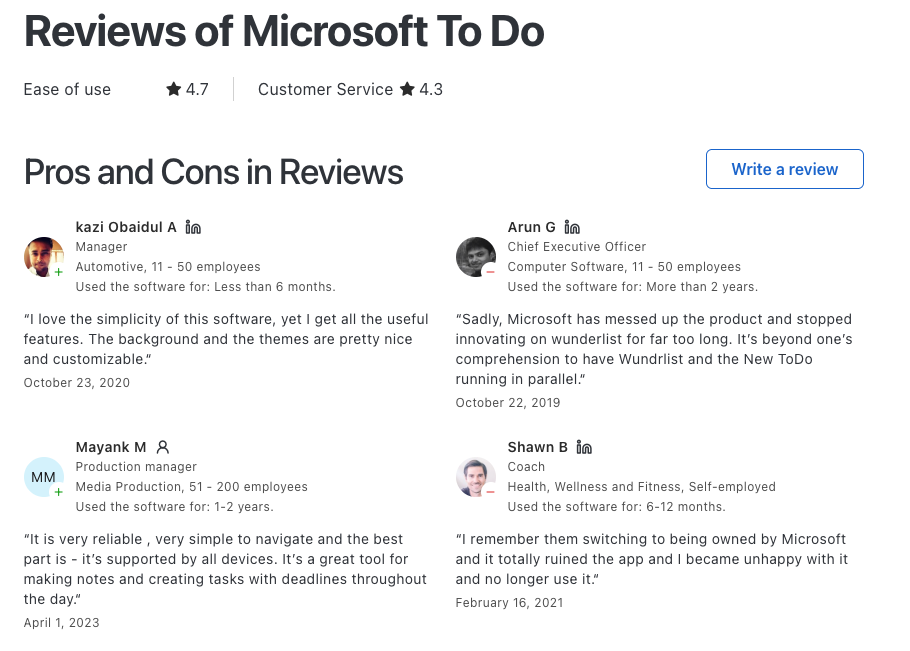Image resolution: width=910 pixels, height=651 pixels.
Task: Click Shawn B's avatar photo
Action: 476,477
